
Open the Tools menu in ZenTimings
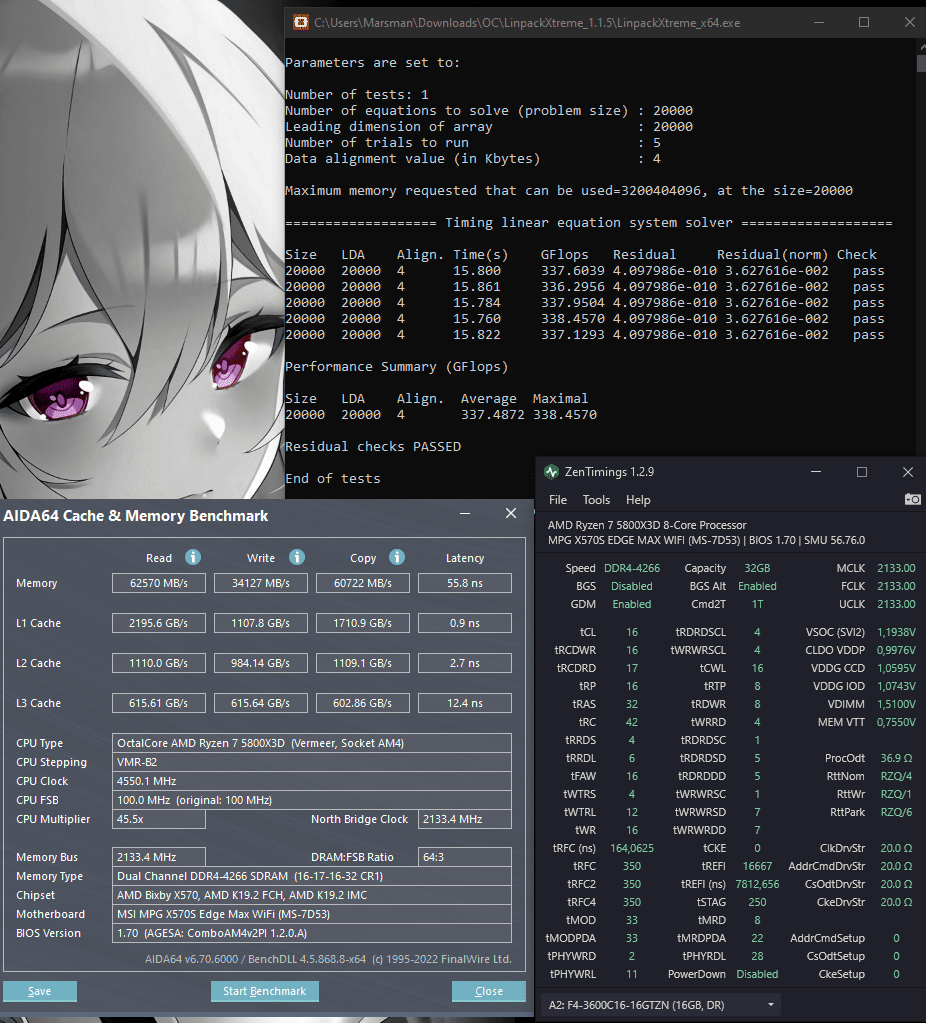(x=596, y=500)
